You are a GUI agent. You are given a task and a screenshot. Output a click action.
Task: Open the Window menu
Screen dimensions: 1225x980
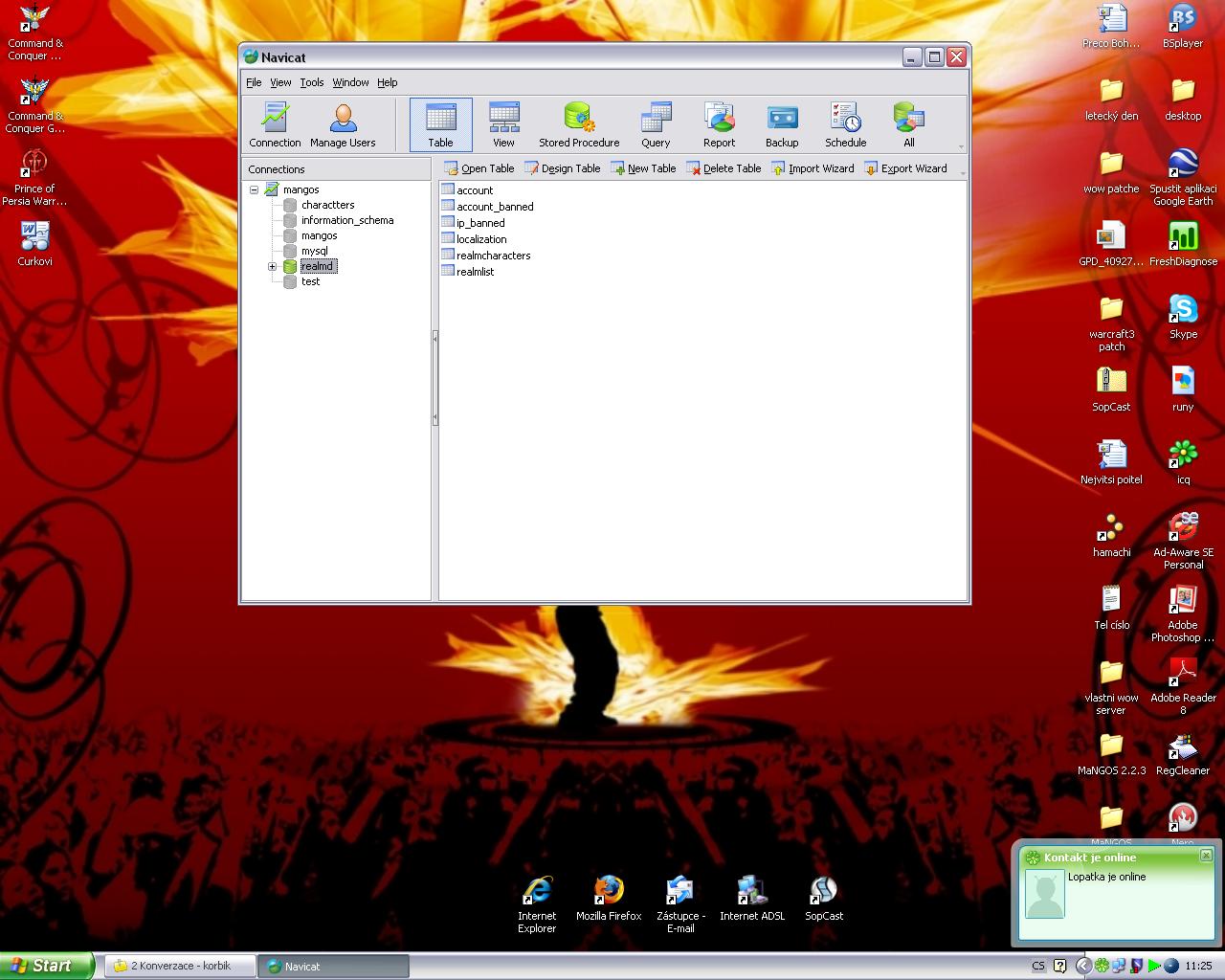(x=350, y=82)
